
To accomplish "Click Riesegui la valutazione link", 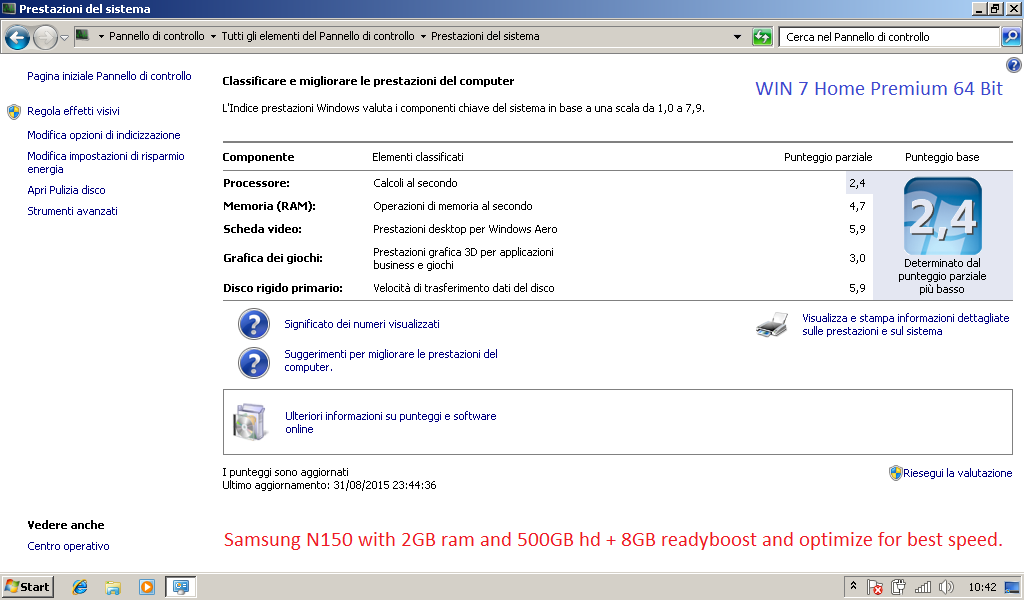I will click(958, 472).
